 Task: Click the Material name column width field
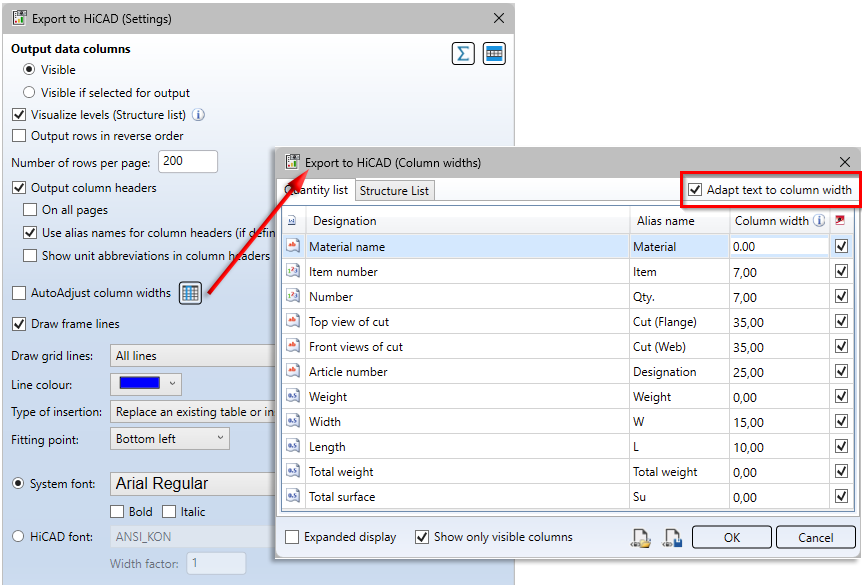pyautogui.click(x=779, y=247)
